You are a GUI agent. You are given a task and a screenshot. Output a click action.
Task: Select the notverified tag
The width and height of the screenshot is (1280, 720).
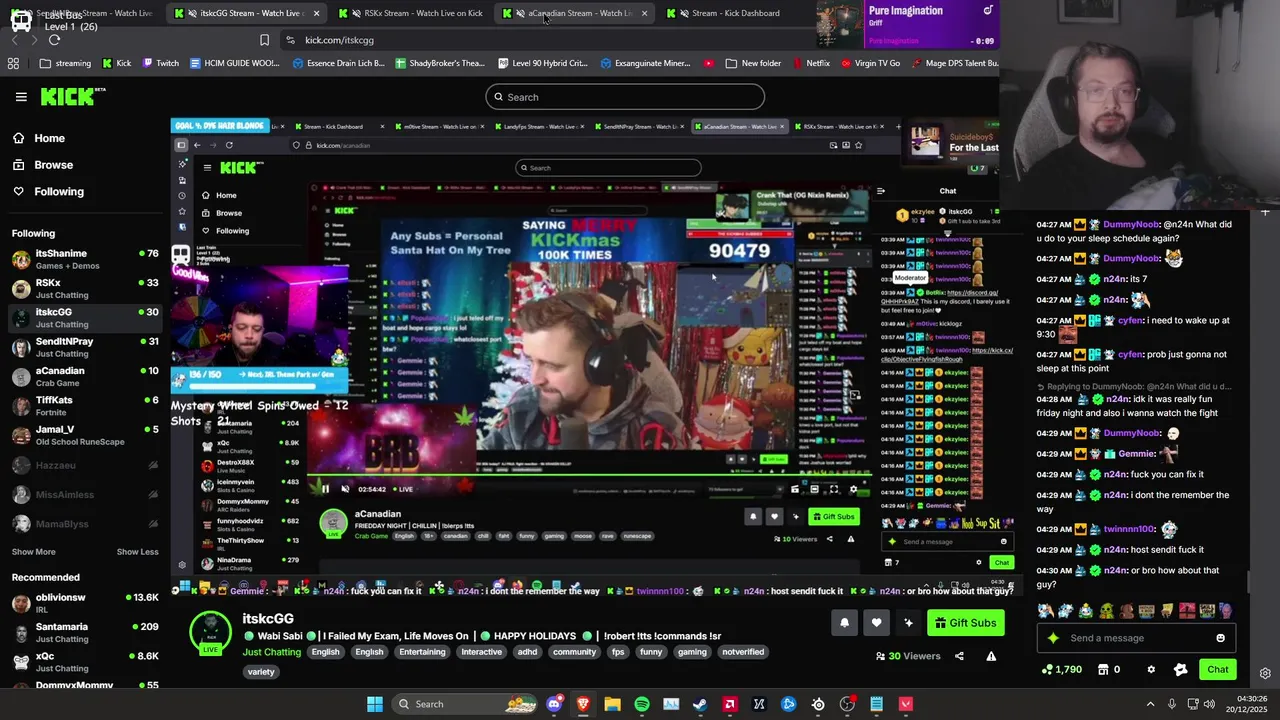click(x=743, y=652)
